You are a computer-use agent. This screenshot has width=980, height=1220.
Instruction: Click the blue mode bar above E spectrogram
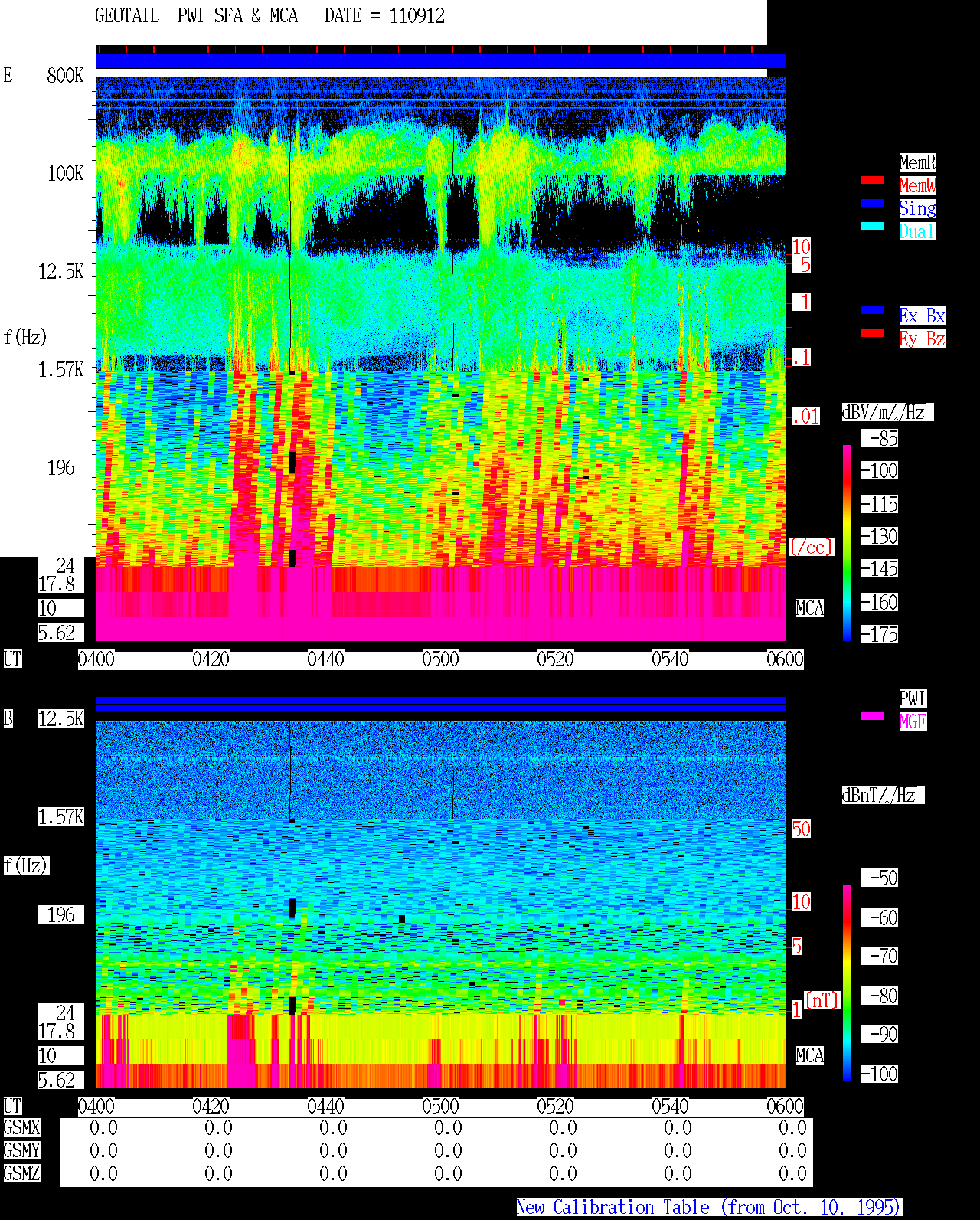point(440,61)
